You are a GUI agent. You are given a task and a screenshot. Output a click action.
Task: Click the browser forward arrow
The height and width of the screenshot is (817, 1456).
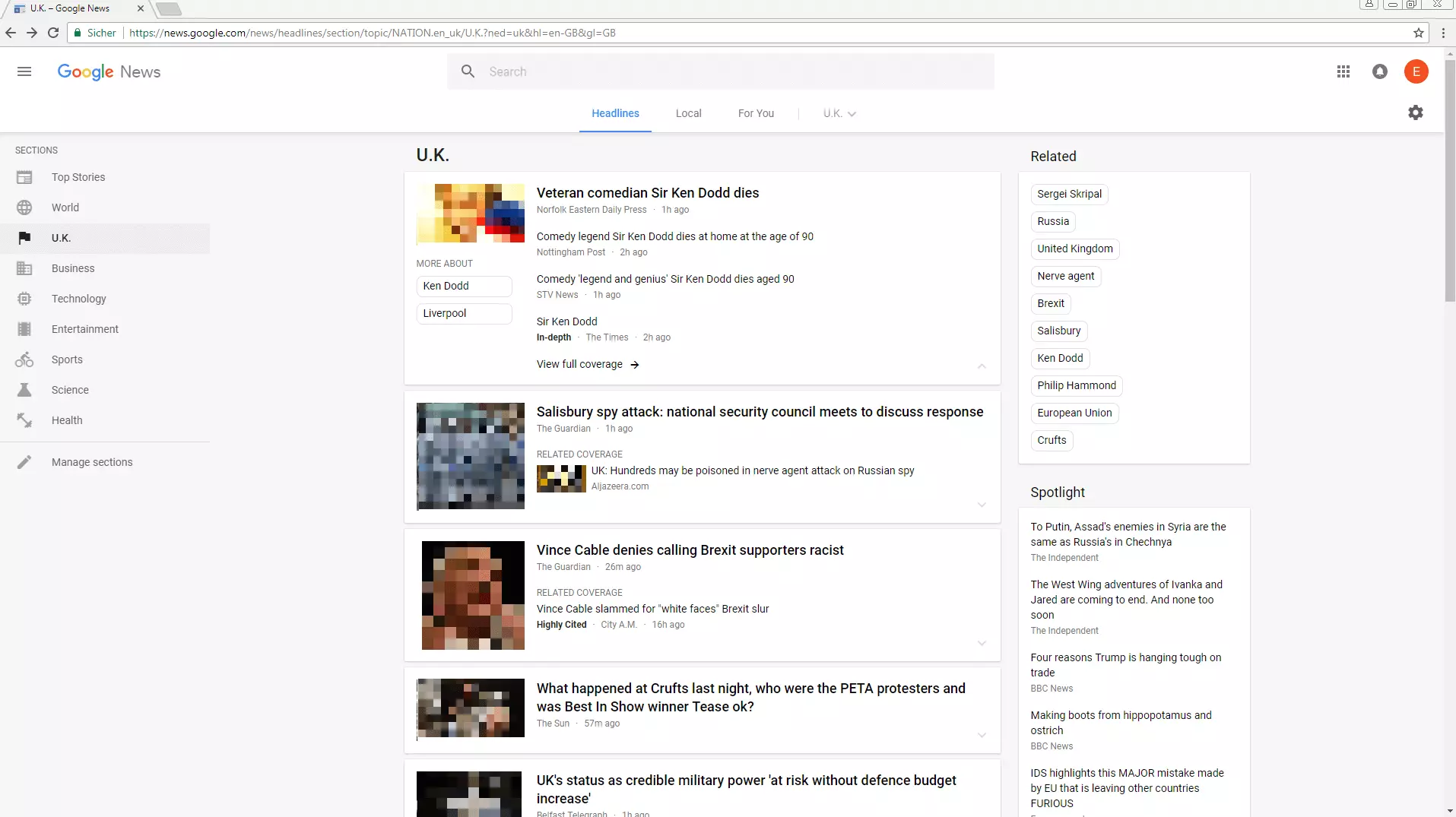click(x=32, y=33)
